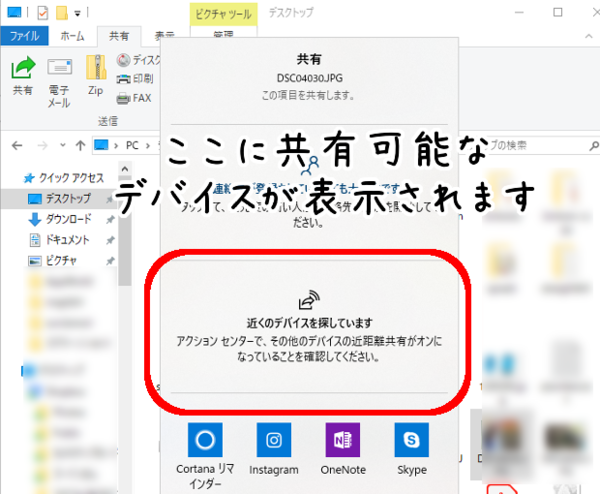This screenshot has width=600, height=494.
Task: Open the Picture Tools (ピクチャ ツール) tab
Action: point(223,14)
